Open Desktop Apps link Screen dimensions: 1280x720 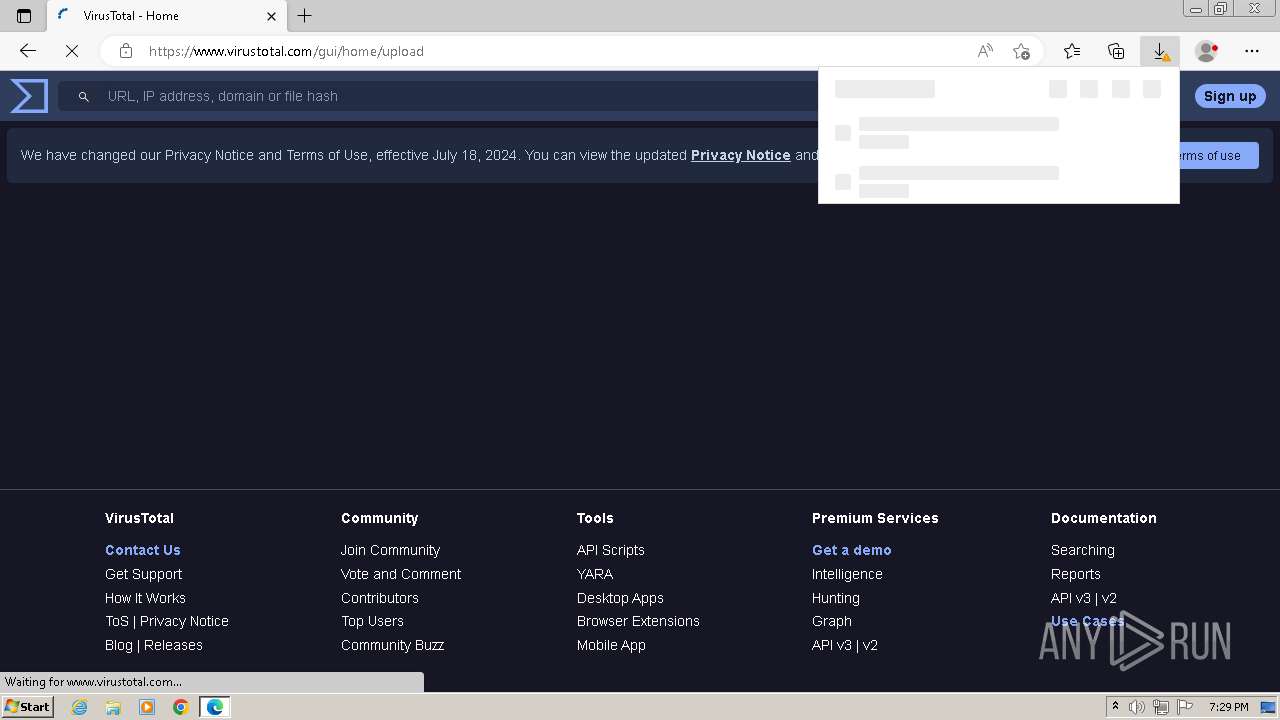pyautogui.click(x=620, y=598)
